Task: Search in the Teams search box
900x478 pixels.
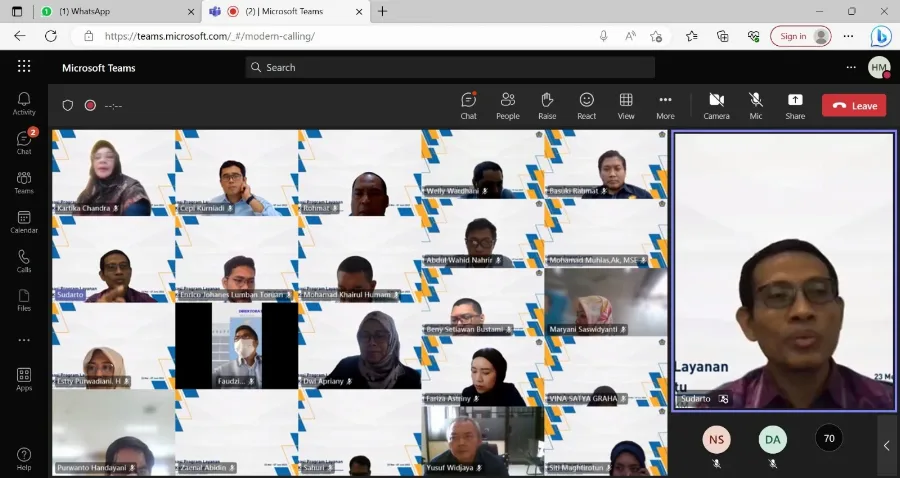Action: [450, 67]
